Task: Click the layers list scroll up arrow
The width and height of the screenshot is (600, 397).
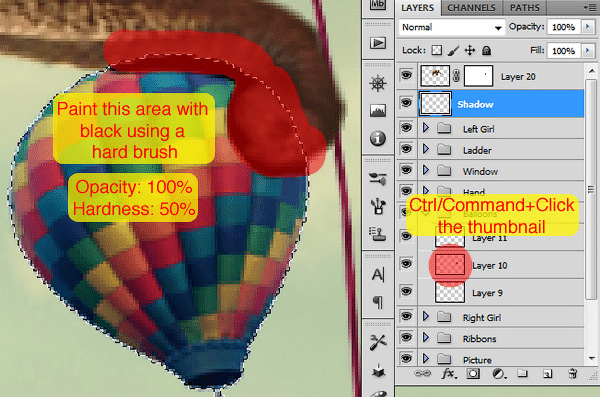Action: click(x=592, y=71)
